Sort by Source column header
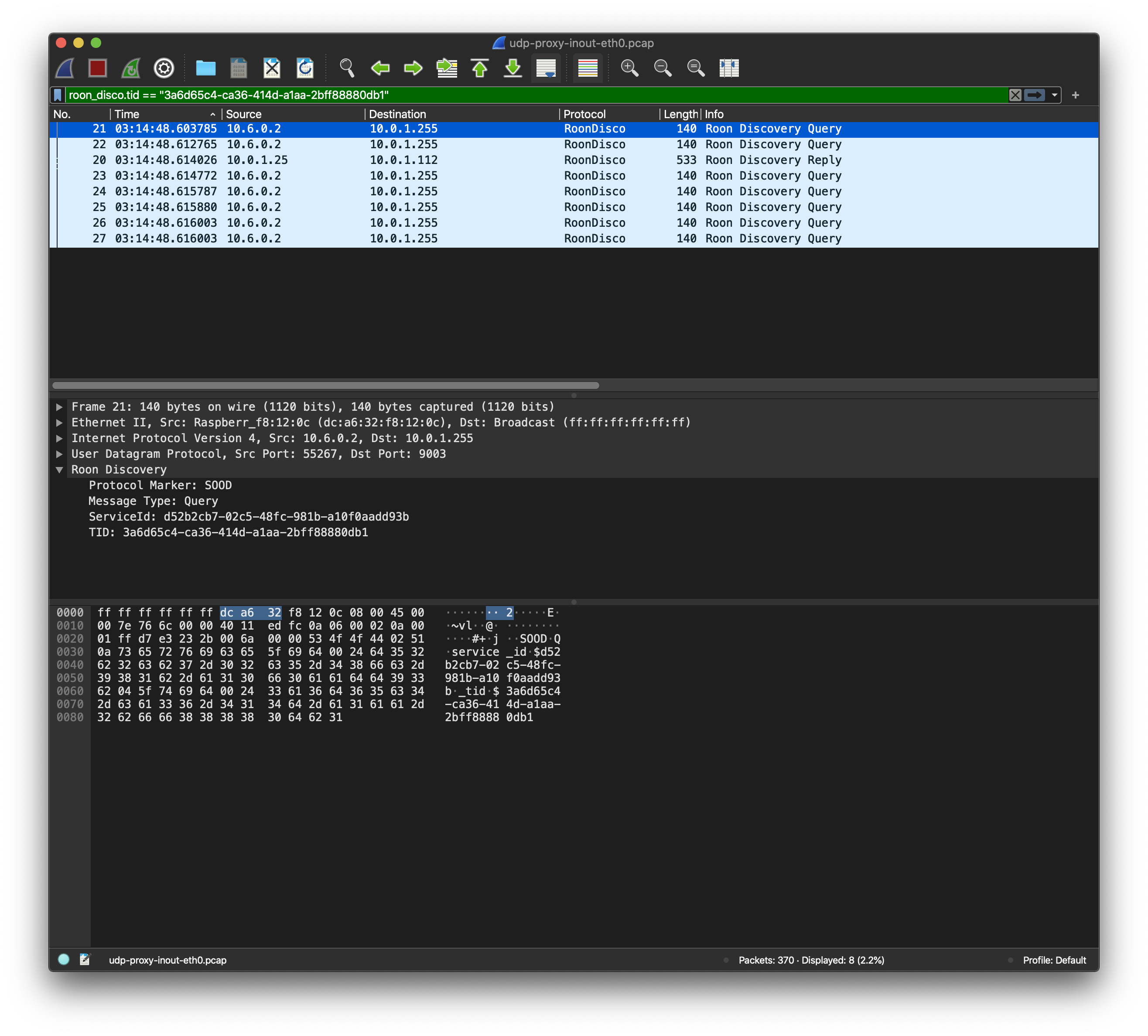 pos(293,114)
